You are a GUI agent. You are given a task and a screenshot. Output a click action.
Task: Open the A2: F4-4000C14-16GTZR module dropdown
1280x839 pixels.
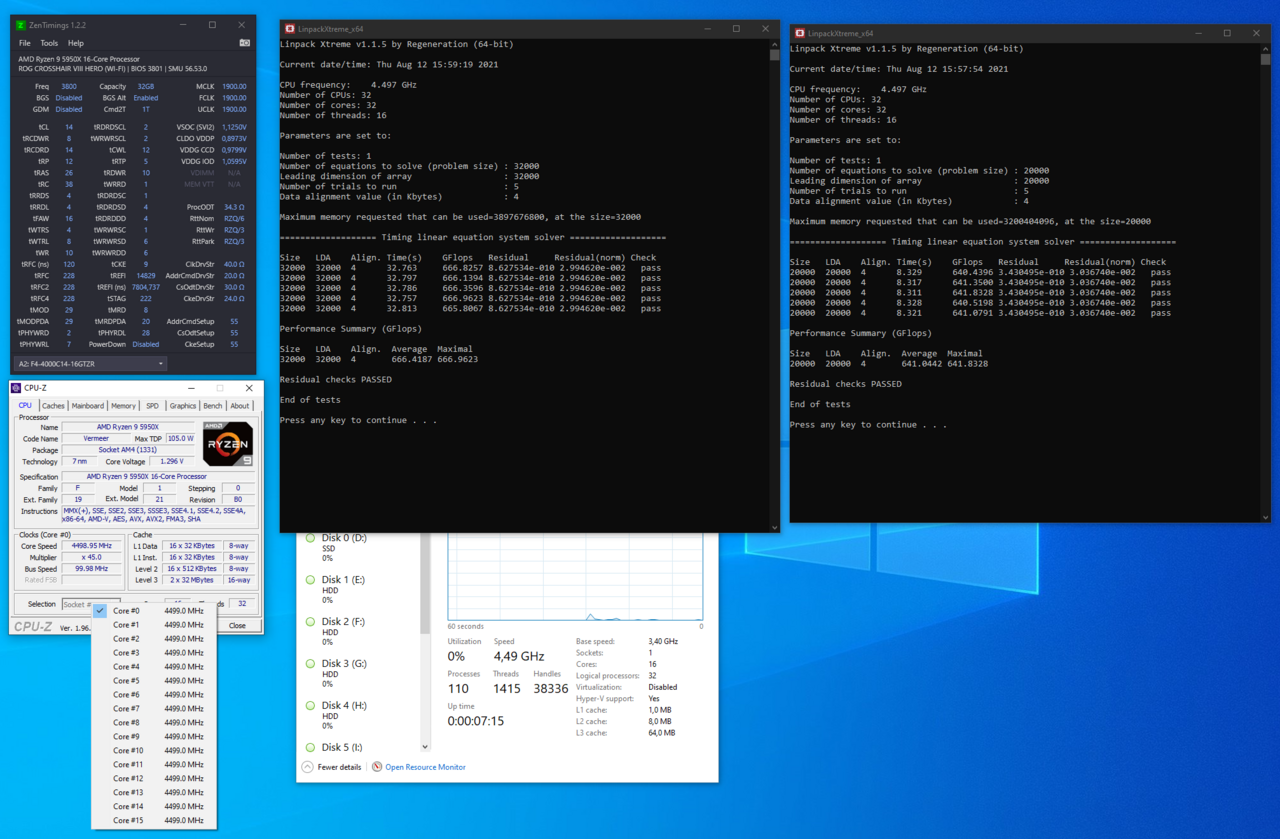click(x=90, y=364)
